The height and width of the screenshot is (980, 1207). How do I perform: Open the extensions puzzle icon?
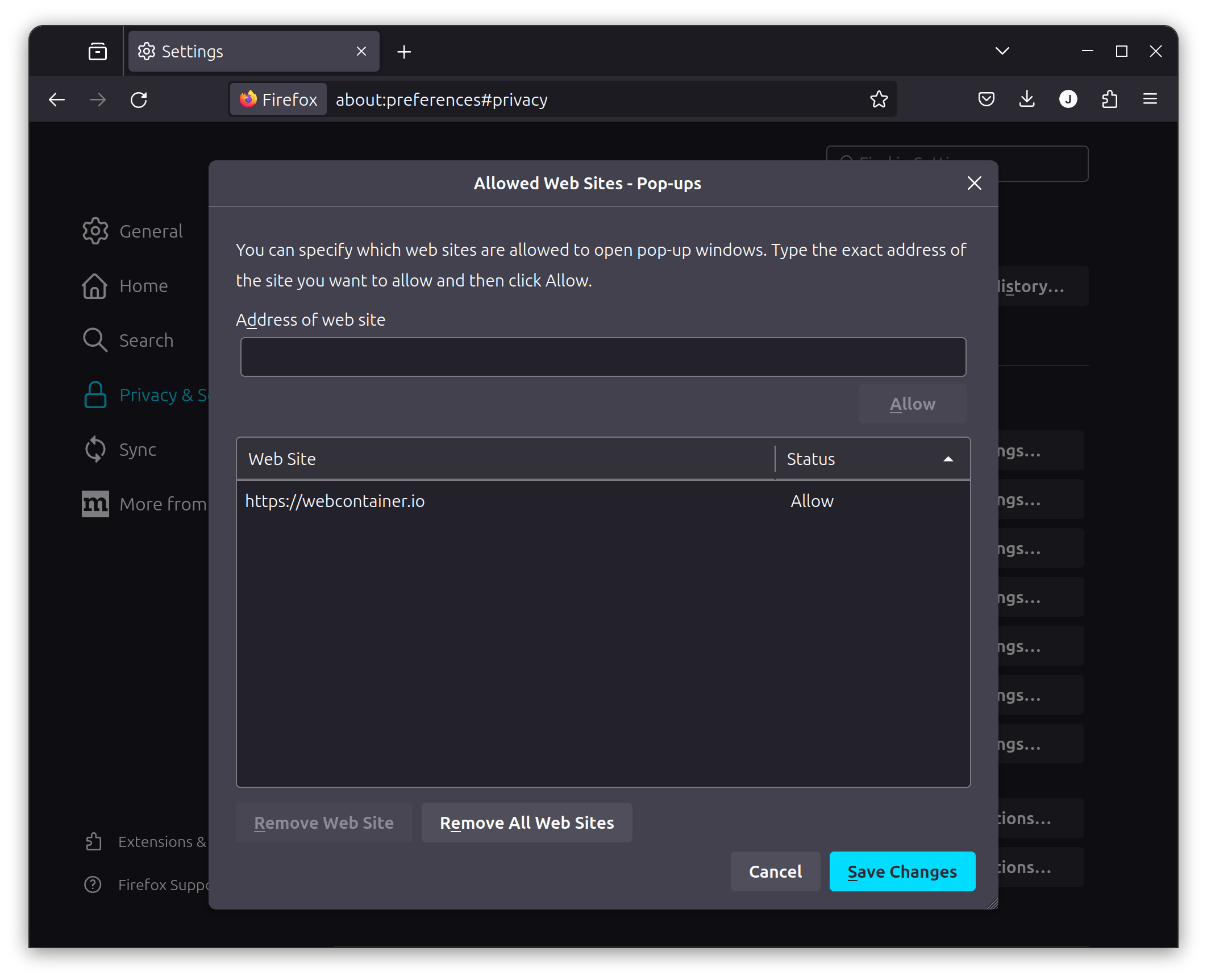[1109, 99]
